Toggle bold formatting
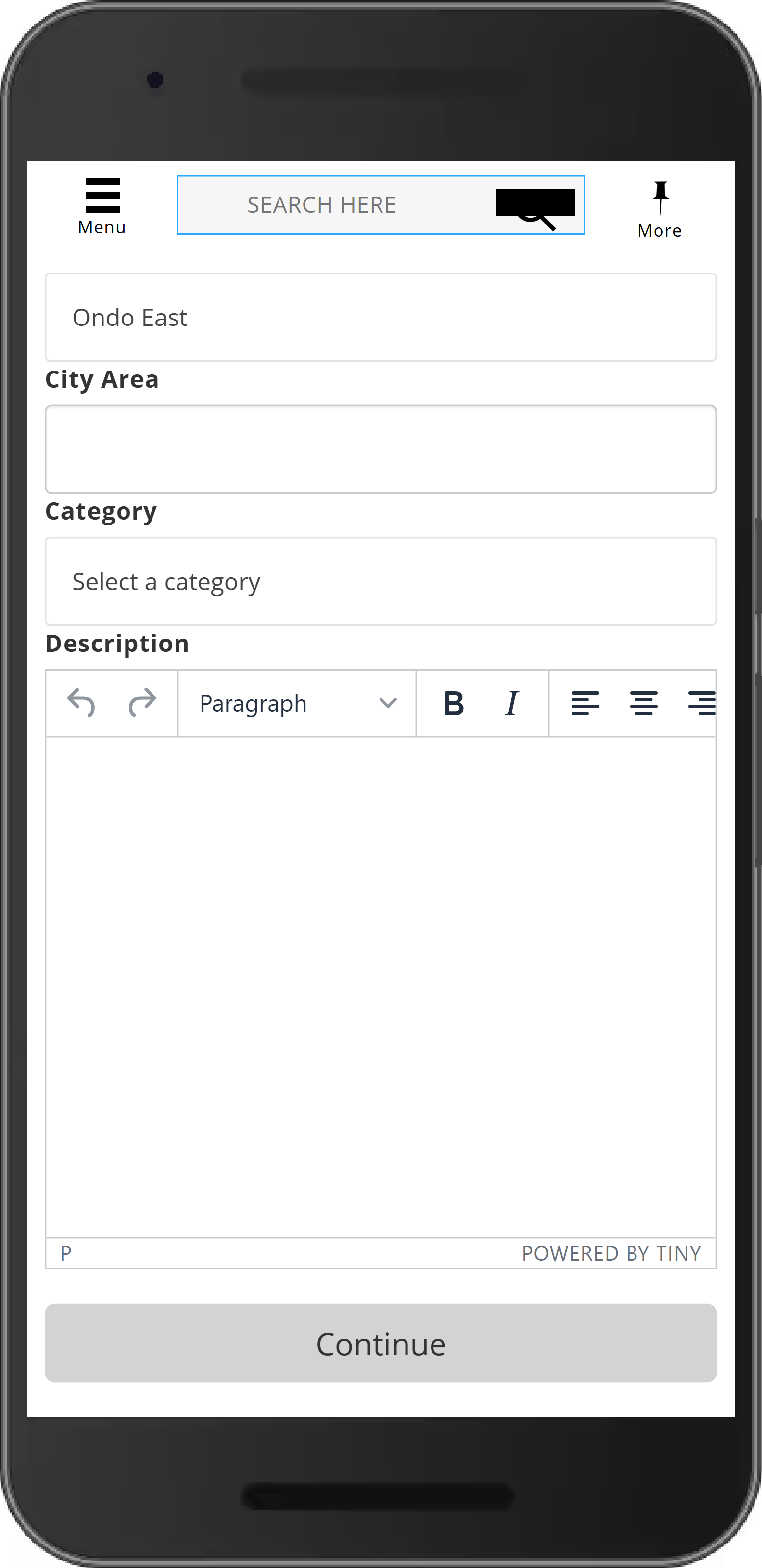This screenshot has width=762, height=1568. pos(453,703)
